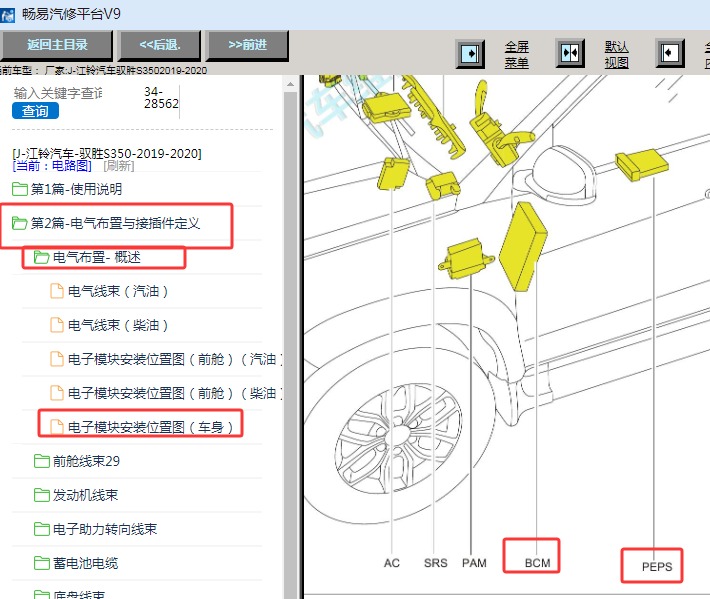710x599 pixels.
Task: Open 电子模块安装位置图(车身)
Action: [150, 427]
